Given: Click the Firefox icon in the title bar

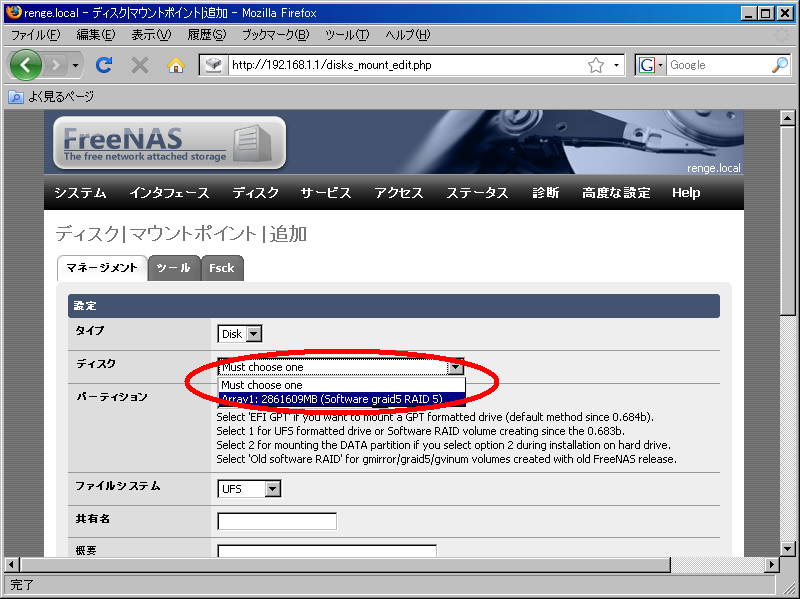Looking at the screenshot, I should pyautogui.click(x=14, y=12).
